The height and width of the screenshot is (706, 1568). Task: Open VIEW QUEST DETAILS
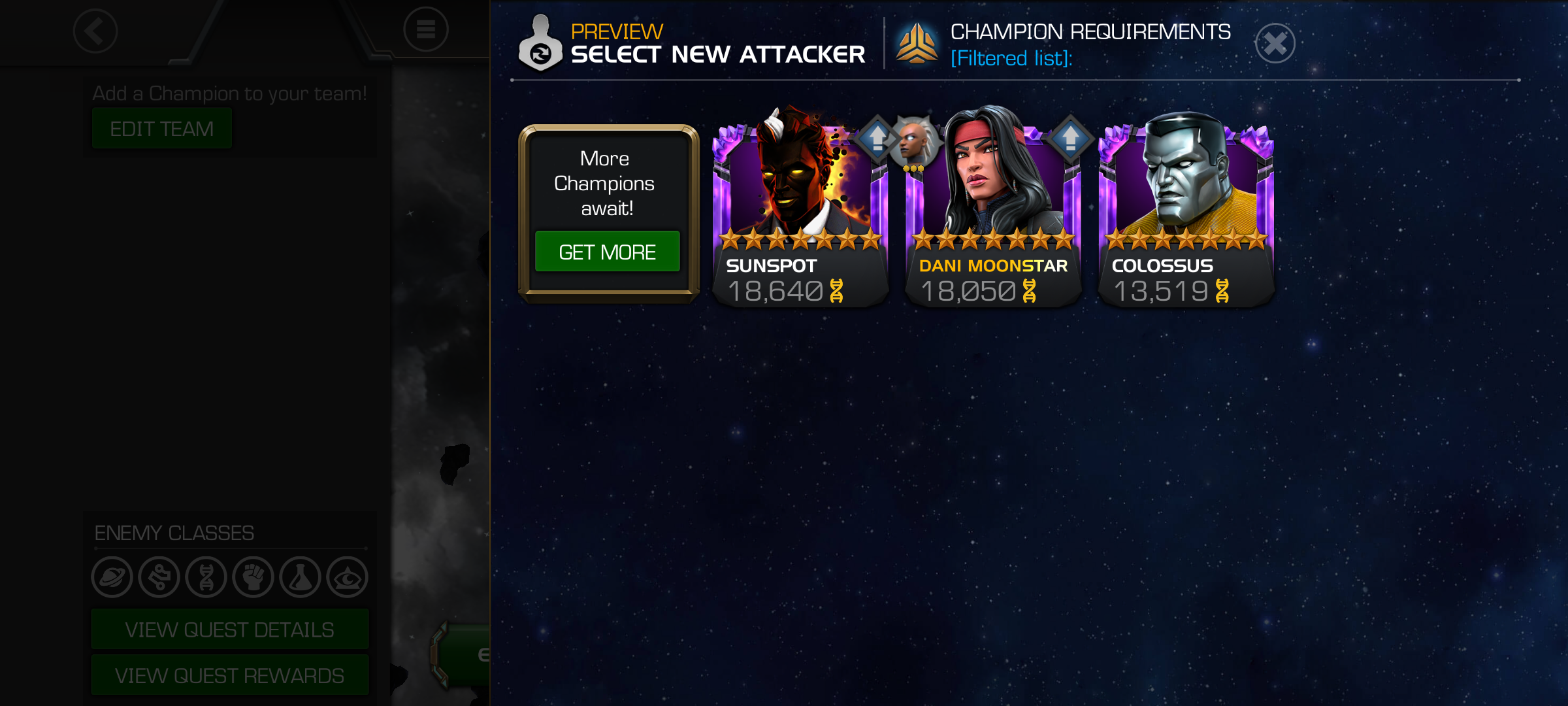pyautogui.click(x=230, y=630)
